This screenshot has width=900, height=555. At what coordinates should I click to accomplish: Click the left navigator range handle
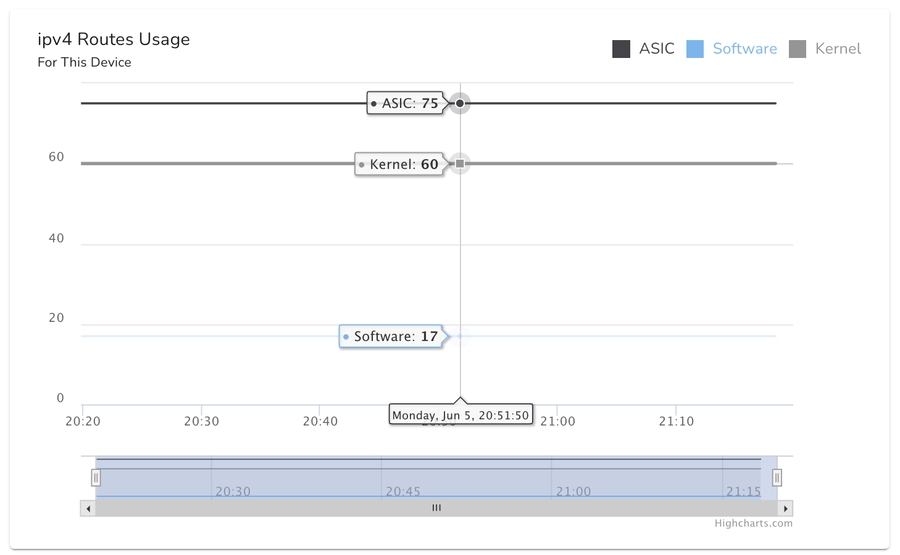click(x=96, y=478)
